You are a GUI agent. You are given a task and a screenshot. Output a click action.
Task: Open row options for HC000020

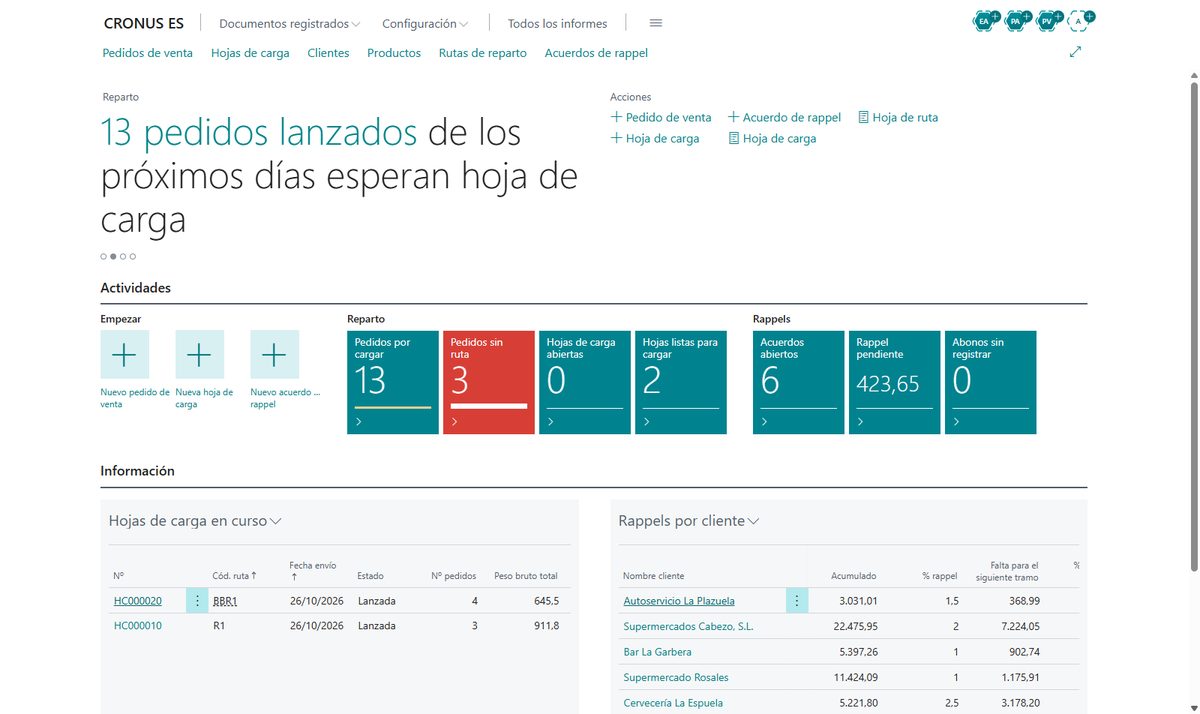197,601
